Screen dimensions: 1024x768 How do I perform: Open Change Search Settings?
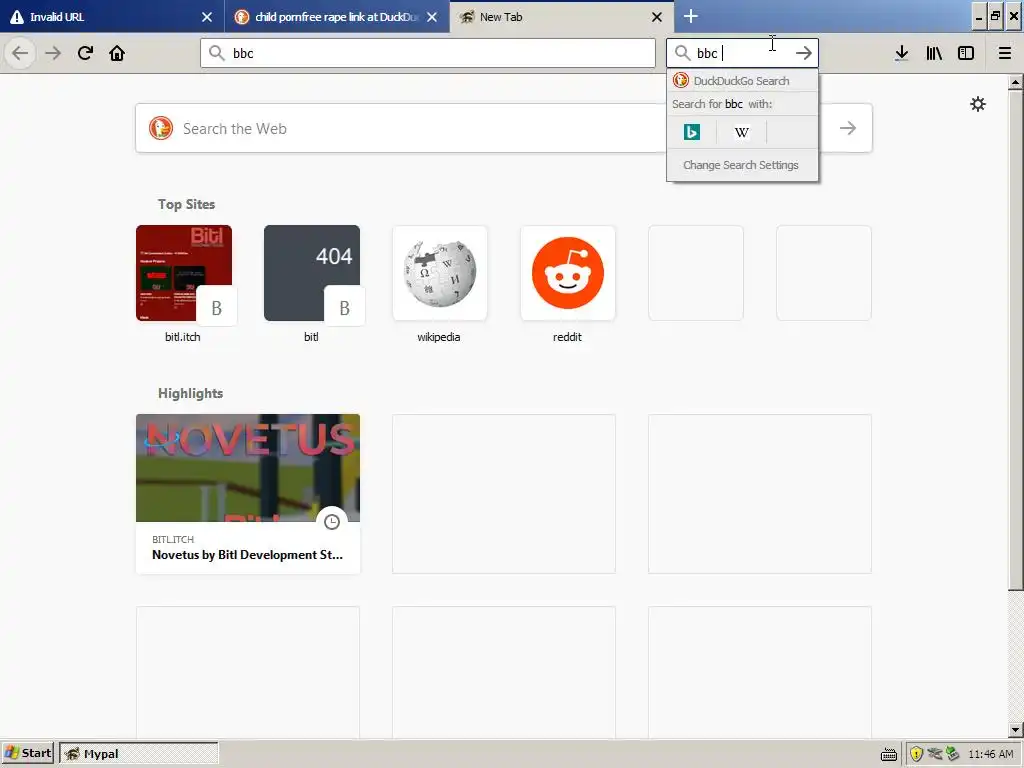click(742, 165)
